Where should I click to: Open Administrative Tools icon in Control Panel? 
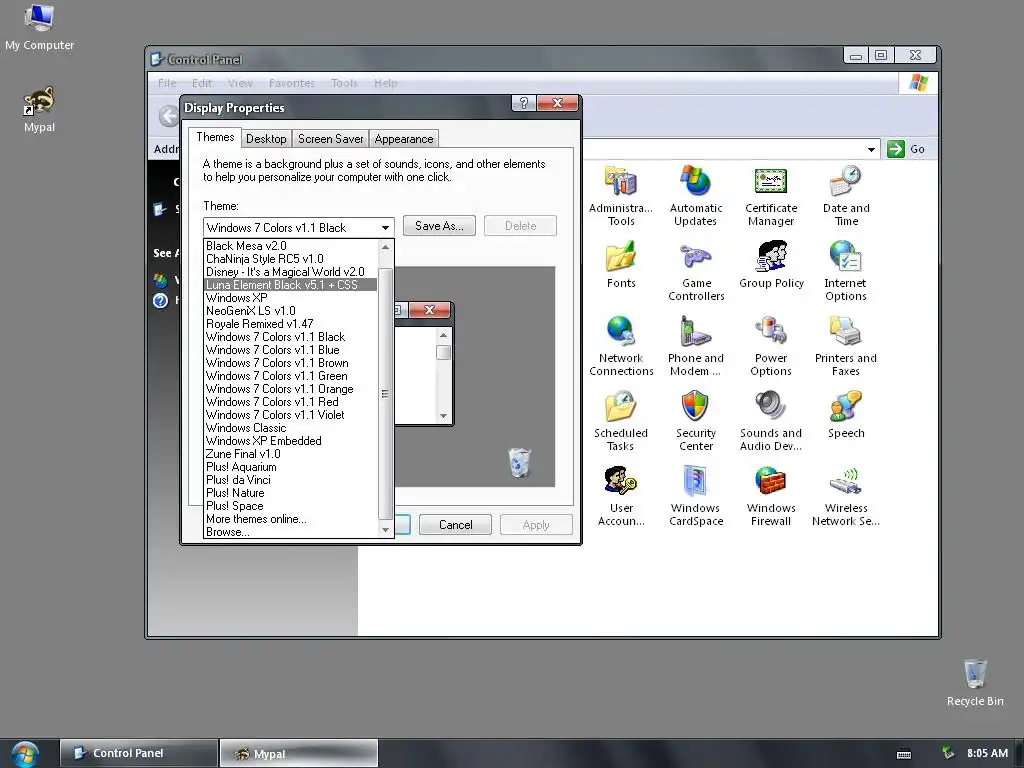[620, 182]
